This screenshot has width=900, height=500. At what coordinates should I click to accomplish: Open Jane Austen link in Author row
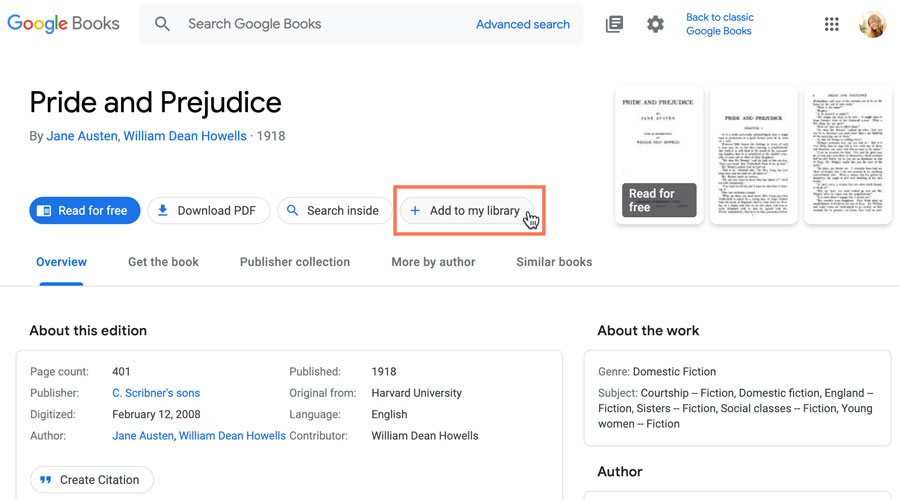pyautogui.click(x=143, y=436)
